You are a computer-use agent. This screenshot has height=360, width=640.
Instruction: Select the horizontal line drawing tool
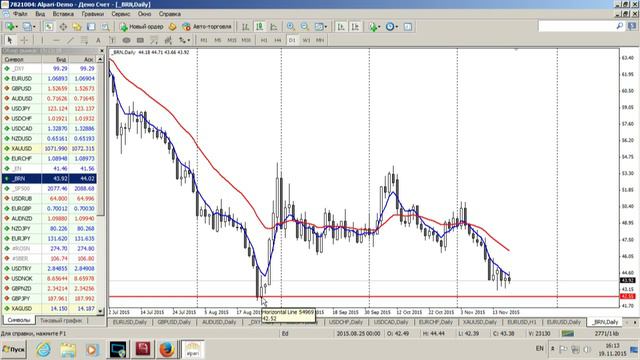click(56, 40)
